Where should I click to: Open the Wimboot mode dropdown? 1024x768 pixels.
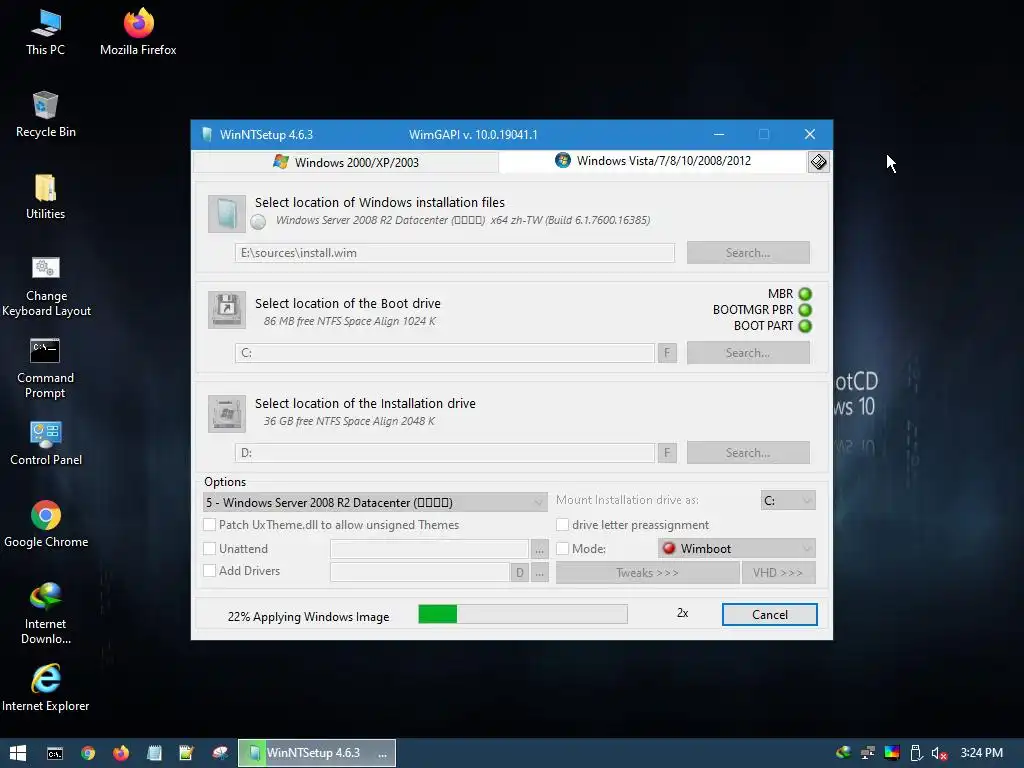(x=737, y=549)
